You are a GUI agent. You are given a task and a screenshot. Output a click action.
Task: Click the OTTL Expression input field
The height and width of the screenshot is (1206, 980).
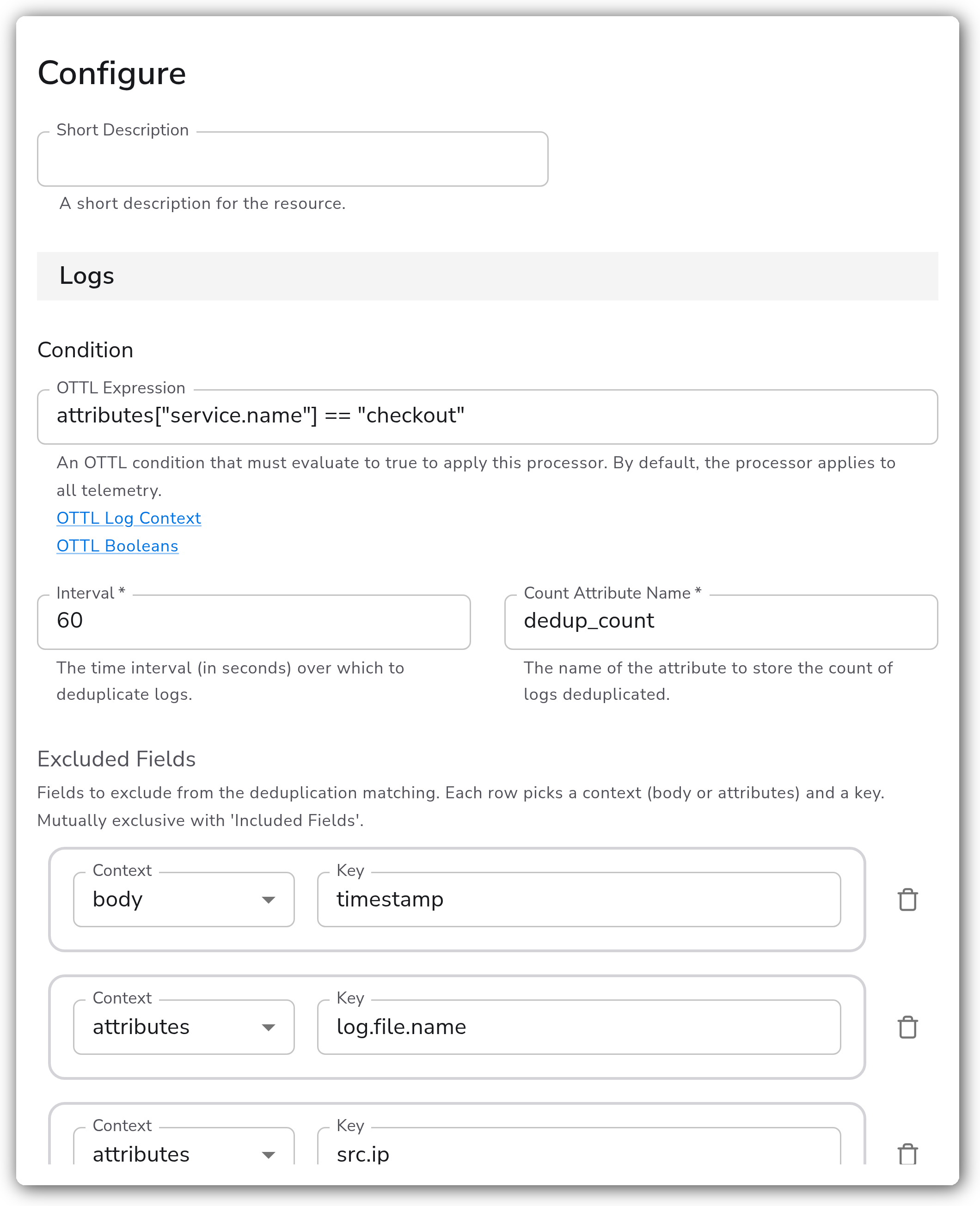point(487,417)
